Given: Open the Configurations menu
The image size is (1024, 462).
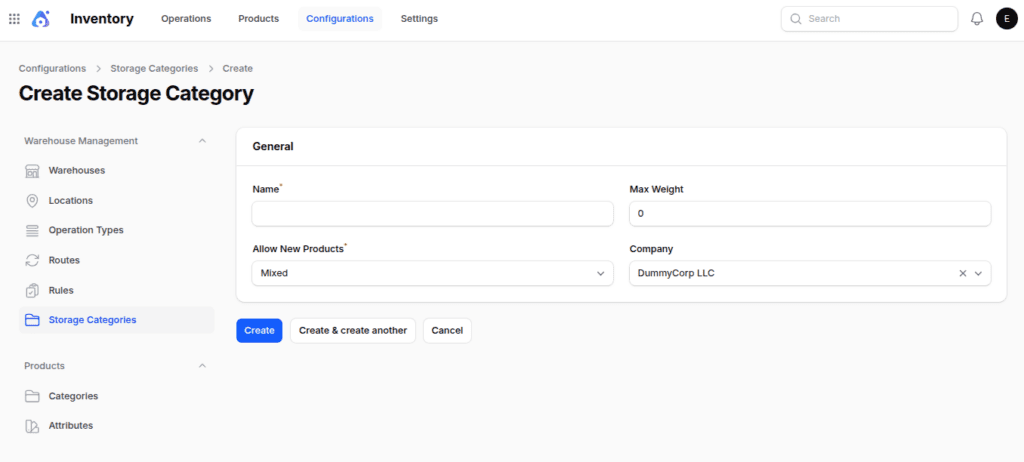Looking at the screenshot, I should [x=340, y=19].
